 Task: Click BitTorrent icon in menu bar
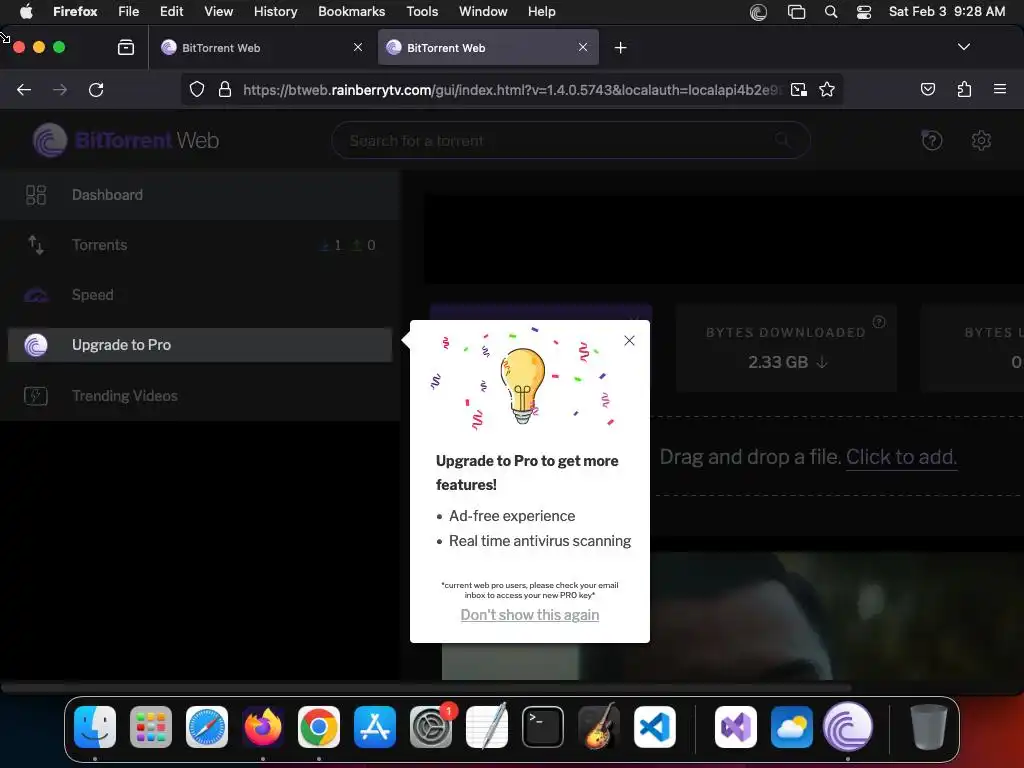[758, 12]
